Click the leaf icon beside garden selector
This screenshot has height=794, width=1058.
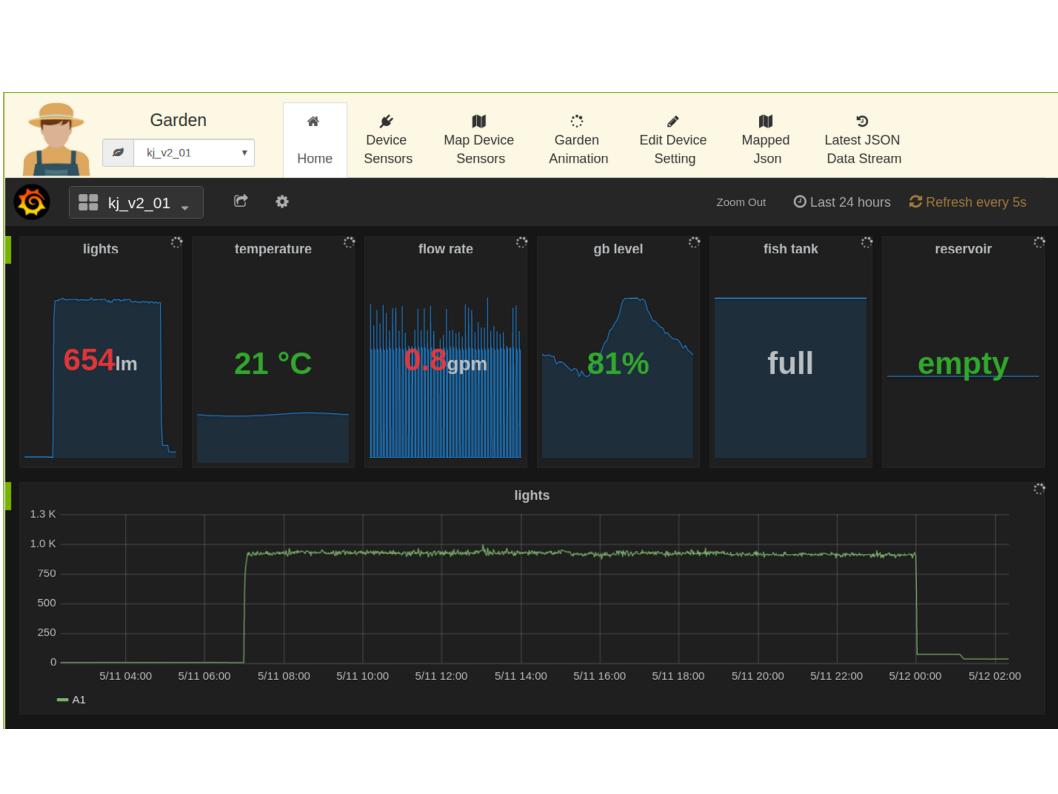118,152
